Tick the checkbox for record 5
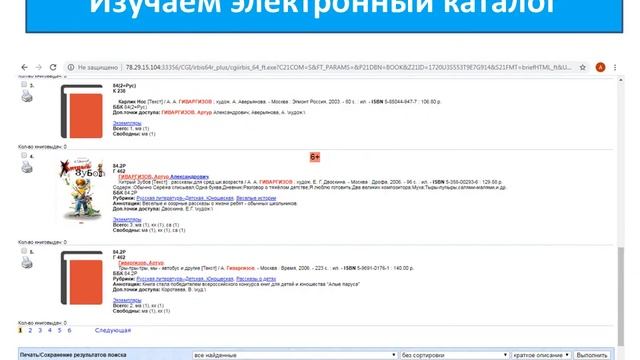 pos(24,251)
